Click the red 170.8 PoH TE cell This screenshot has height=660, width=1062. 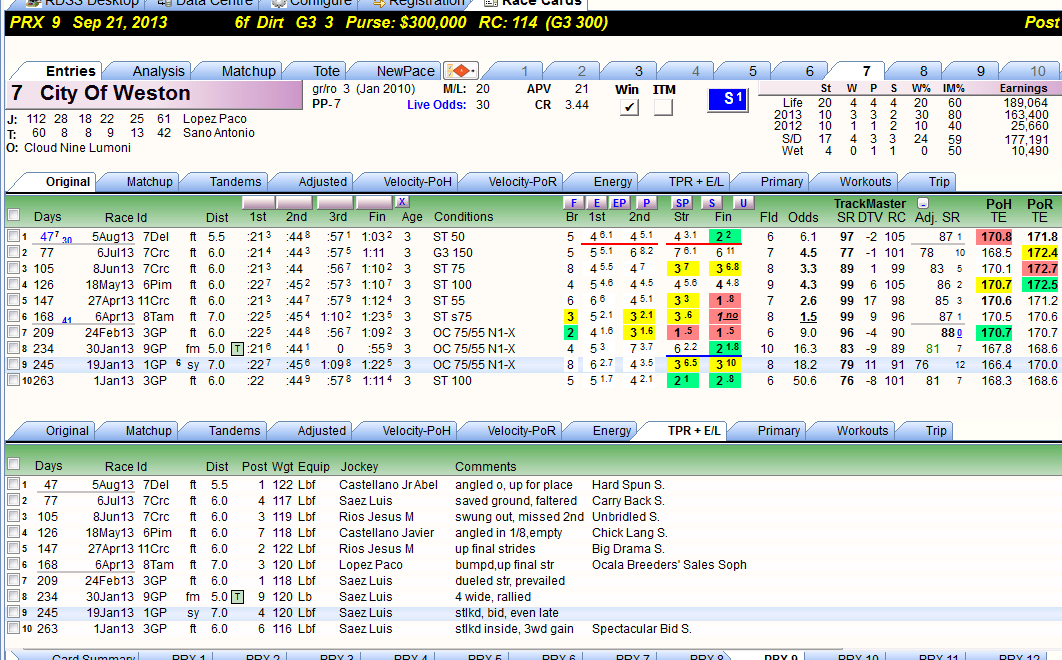996,236
